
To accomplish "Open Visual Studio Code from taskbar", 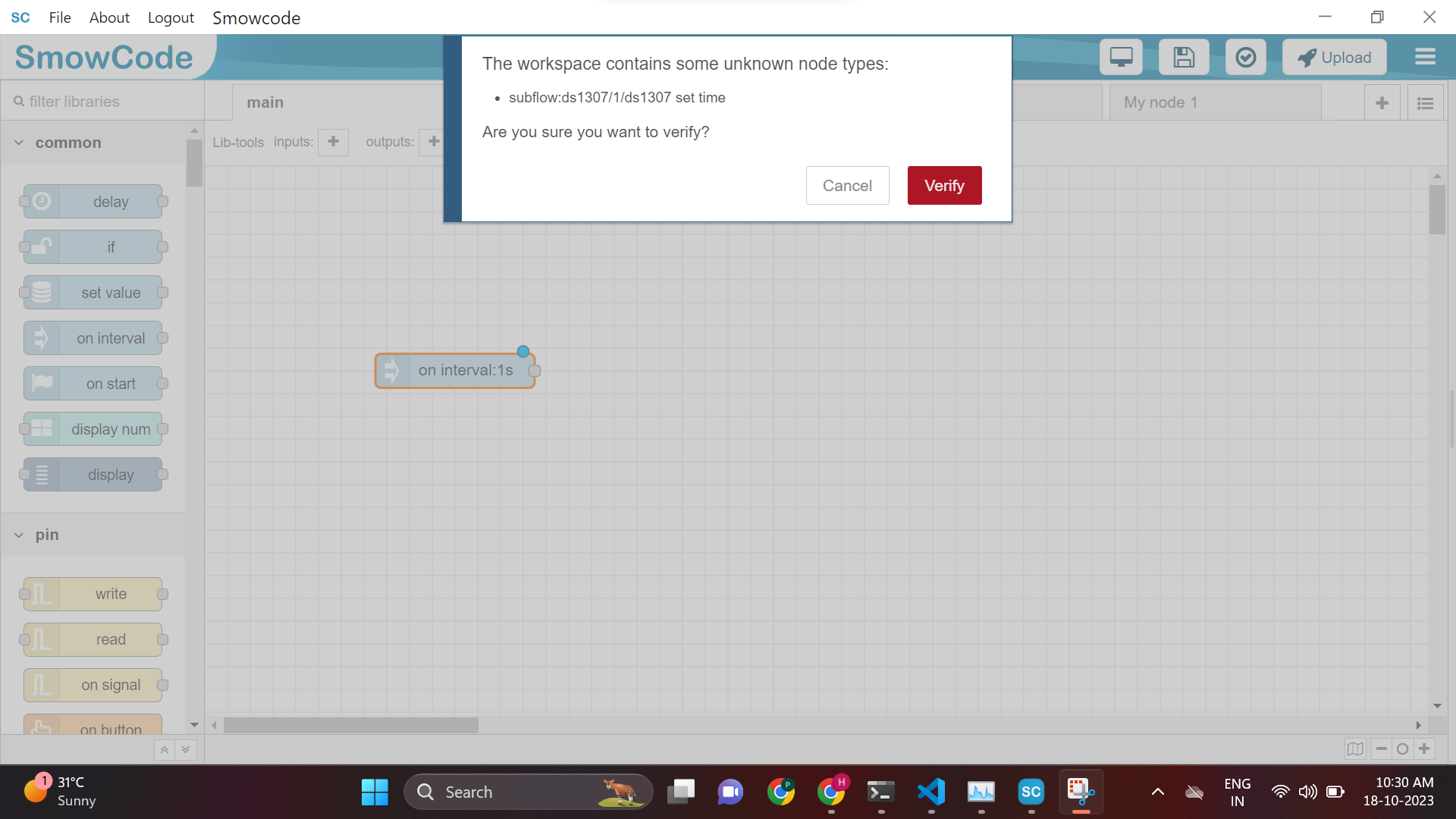I will tap(930, 792).
